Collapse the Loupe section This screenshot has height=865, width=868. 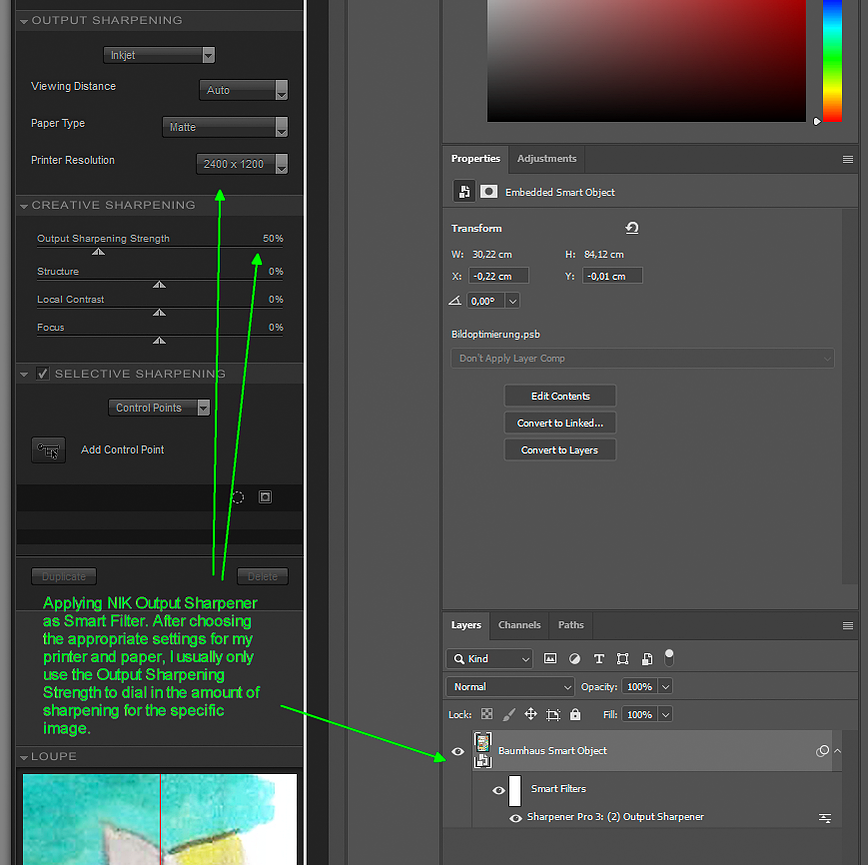[24, 757]
